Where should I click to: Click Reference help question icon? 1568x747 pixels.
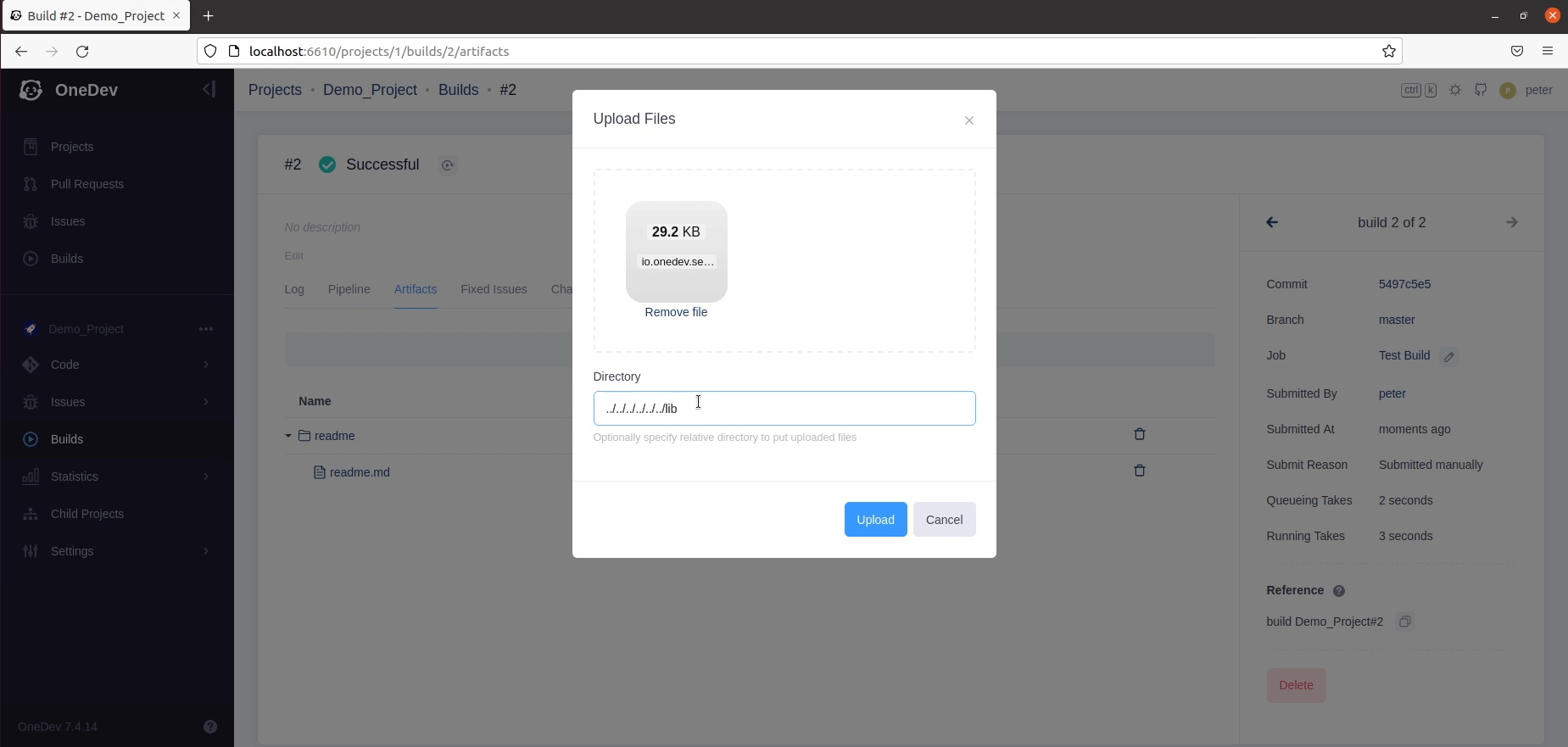[1339, 591]
